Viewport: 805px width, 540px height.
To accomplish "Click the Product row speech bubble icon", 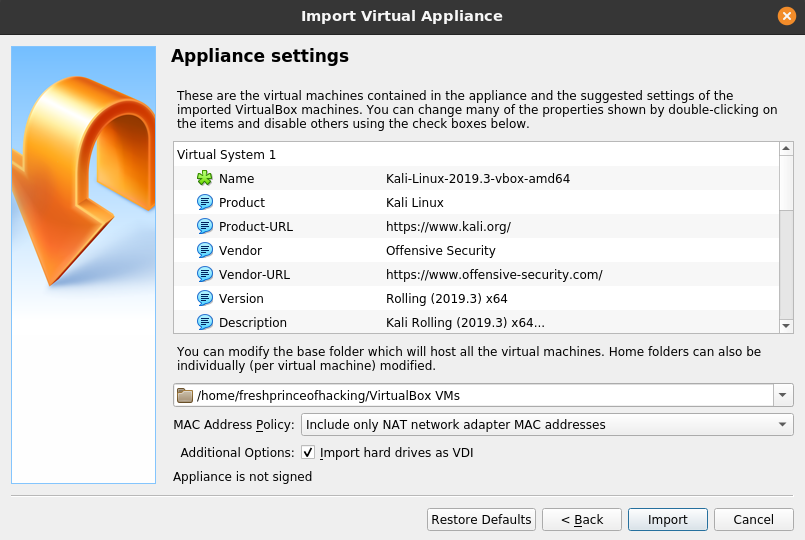I will (x=204, y=202).
